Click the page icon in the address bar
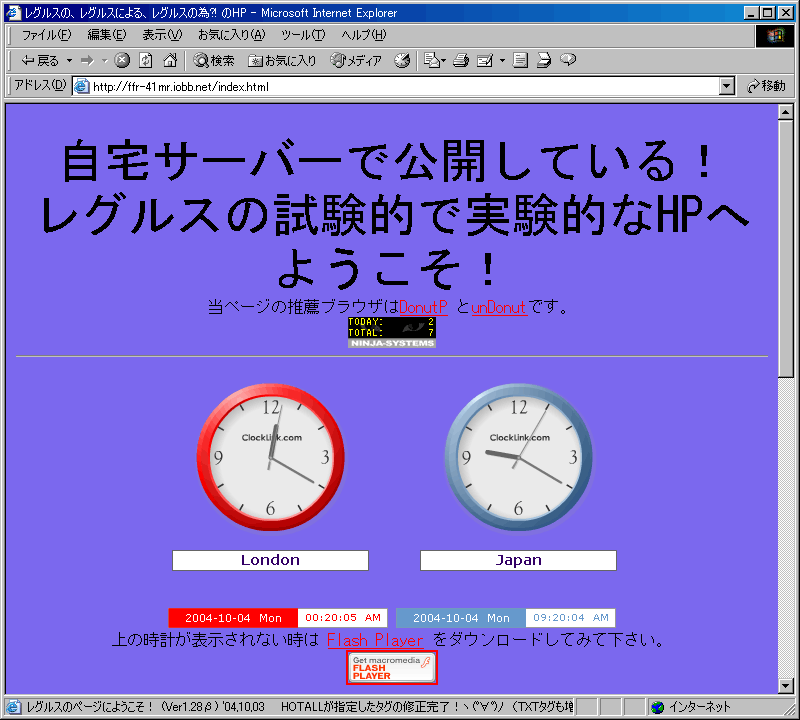 [82, 86]
